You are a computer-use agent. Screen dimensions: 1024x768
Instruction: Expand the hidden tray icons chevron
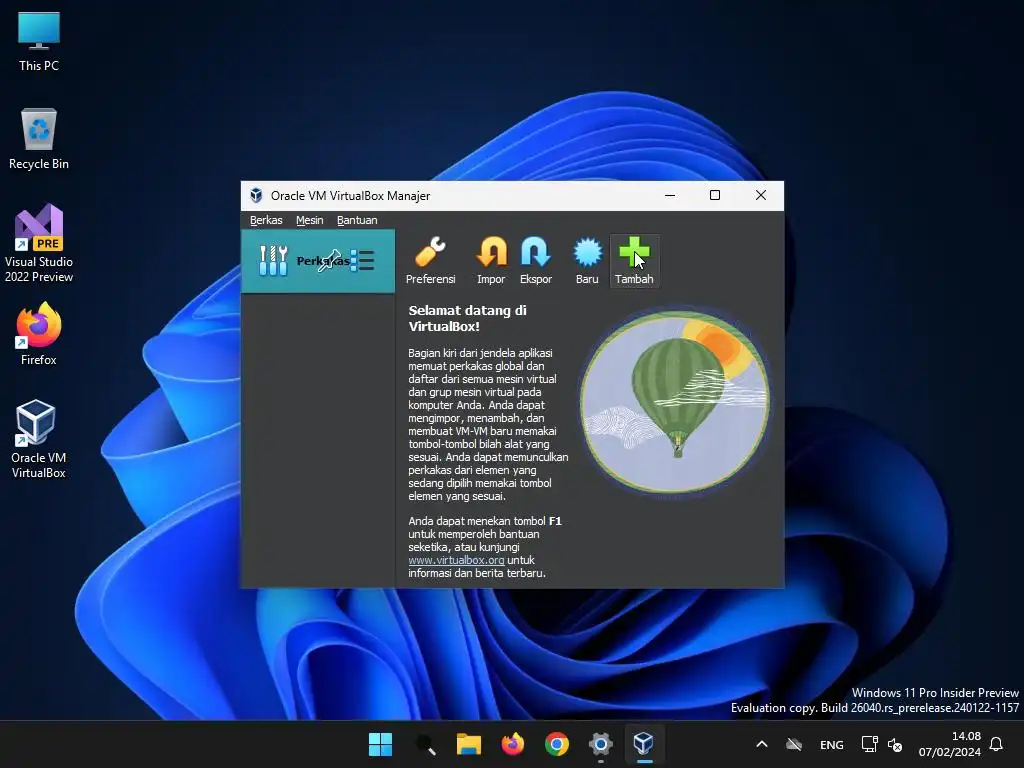tap(761, 744)
